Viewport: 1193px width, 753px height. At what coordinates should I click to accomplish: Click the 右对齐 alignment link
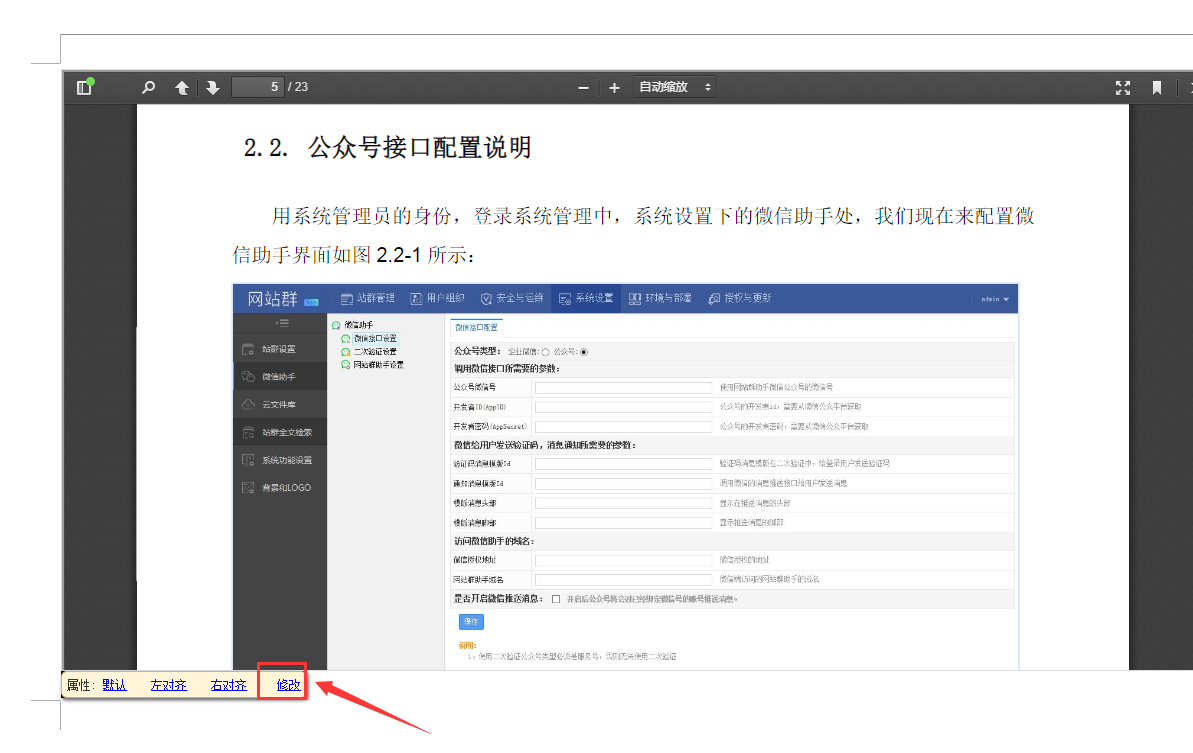228,685
